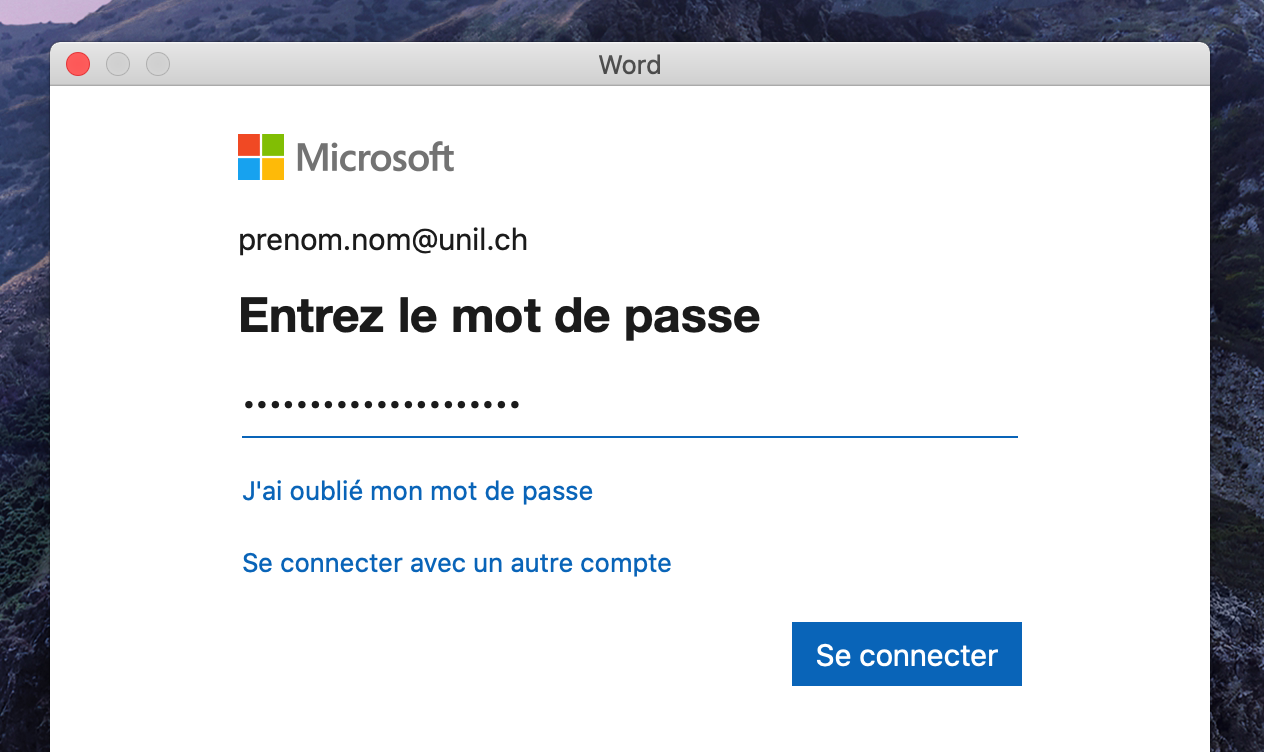Click an empty area of the window title bar
The width and height of the screenshot is (1264, 752).
click(900, 65)
